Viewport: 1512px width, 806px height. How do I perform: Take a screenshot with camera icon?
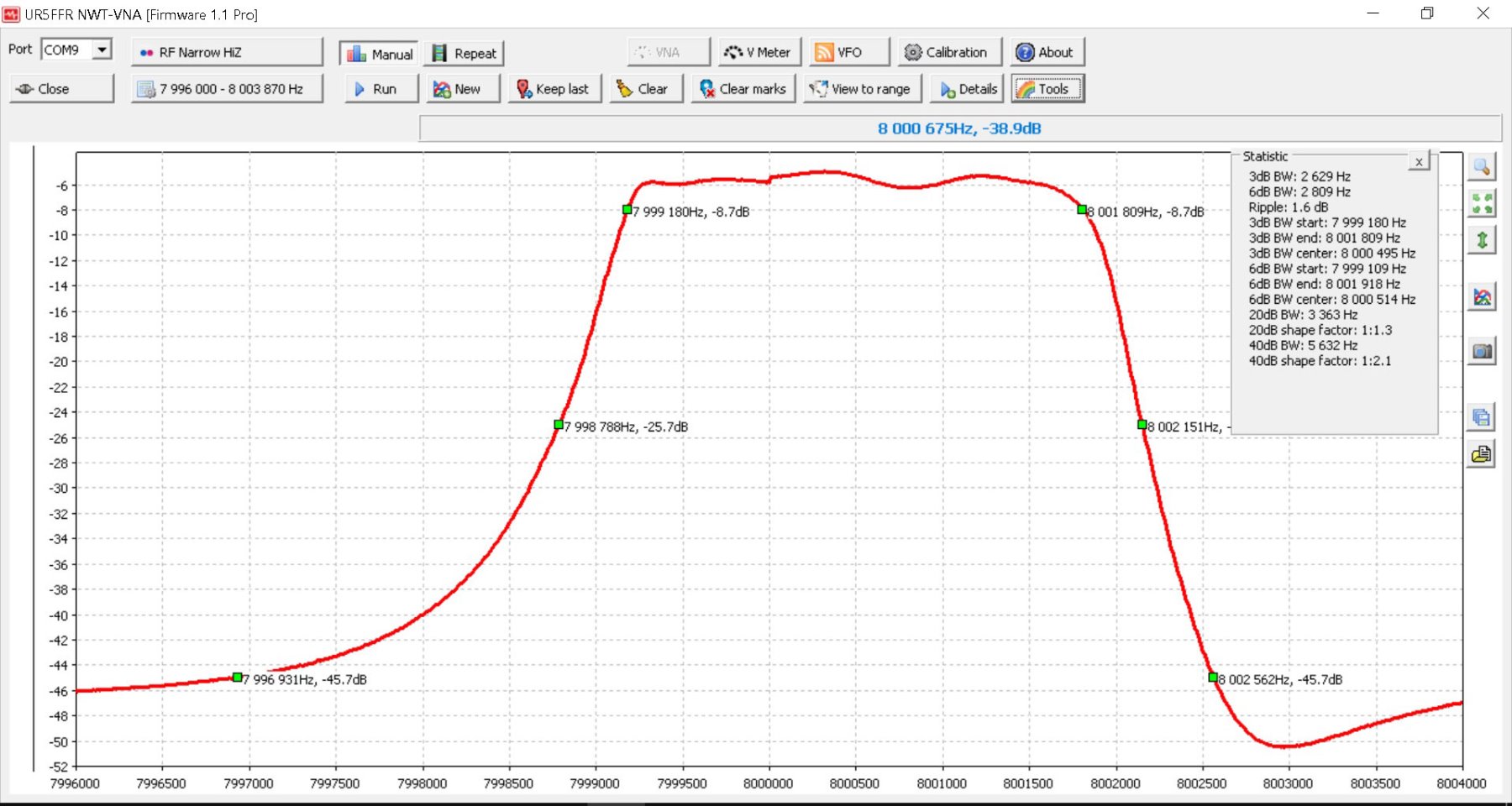click(1482, 351)
